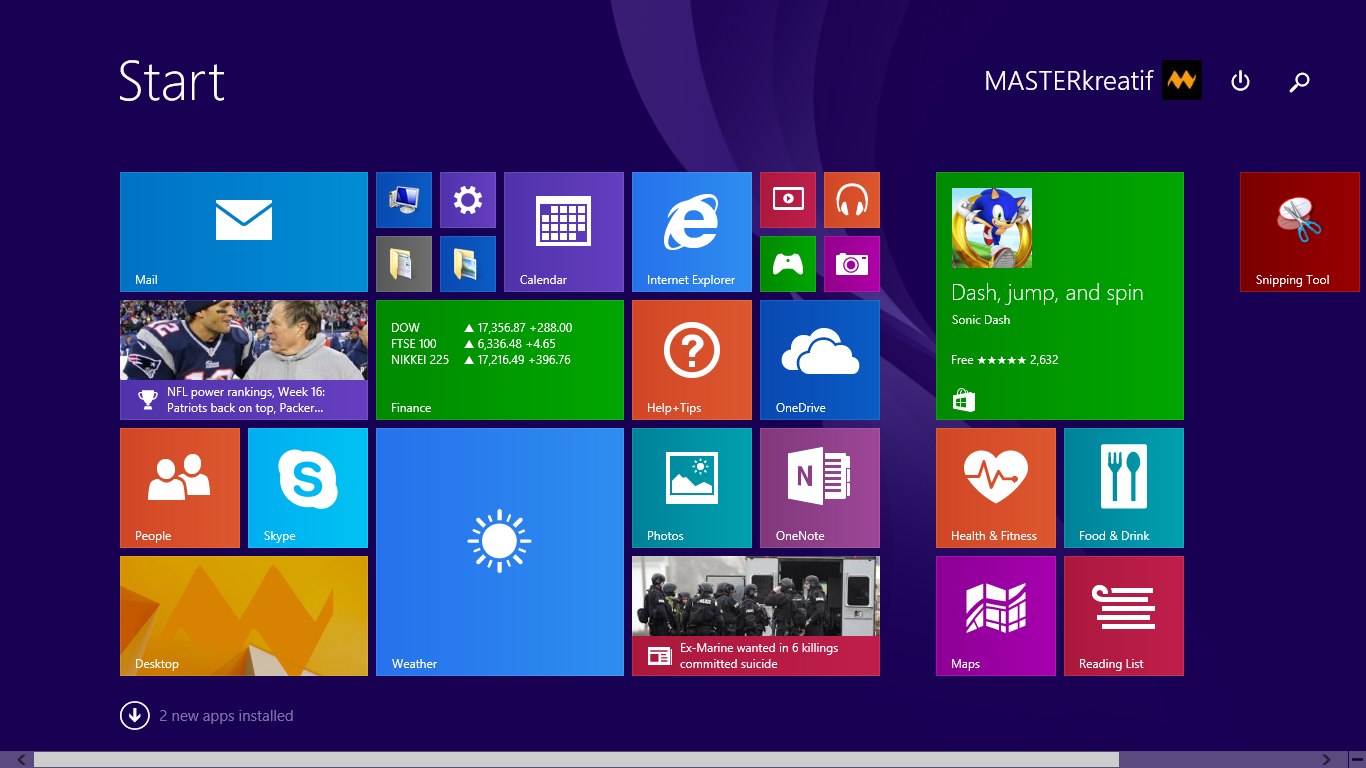1366x768 pixels.
Task: Open Internet Explorer
Action: tap(691, 231)
